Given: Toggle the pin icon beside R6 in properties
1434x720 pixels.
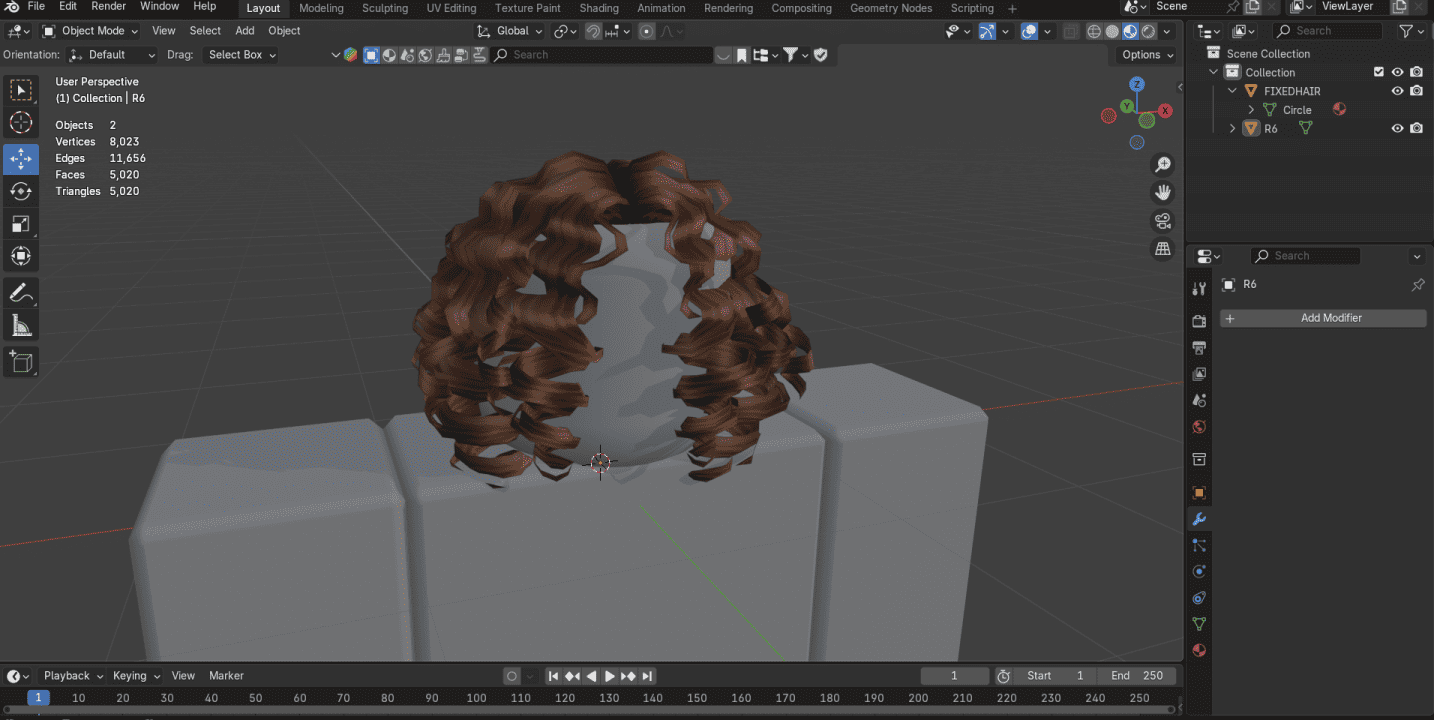Looking at the screenshot, I should [x=1417, y=285].
